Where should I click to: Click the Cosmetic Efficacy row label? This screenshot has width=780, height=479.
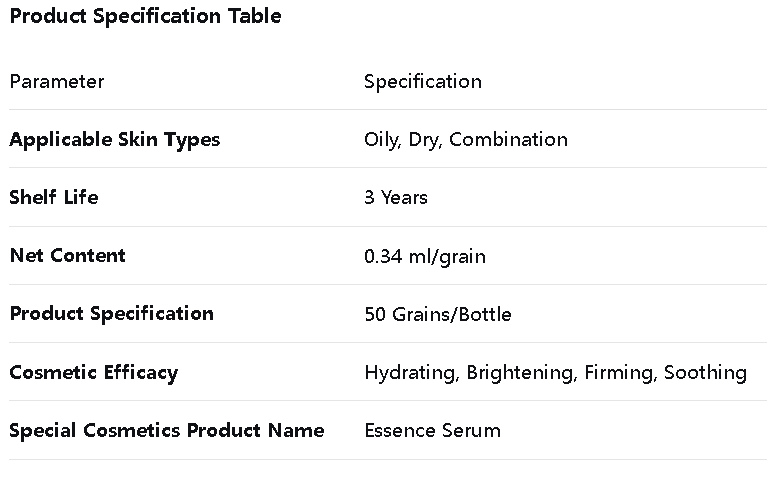(93, 373)
